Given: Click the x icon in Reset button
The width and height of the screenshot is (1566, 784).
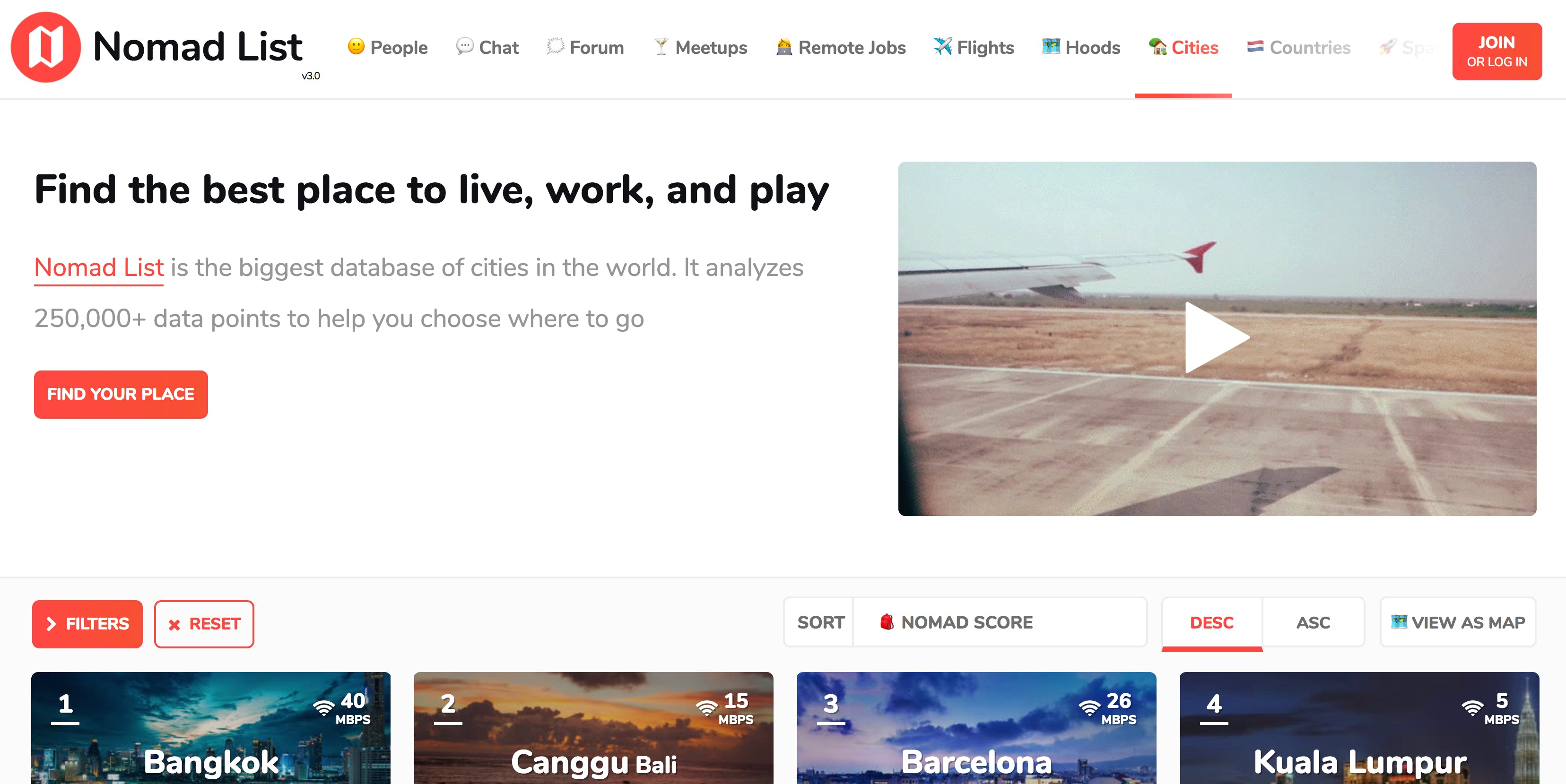Looking at the screenshot, I should 174,625.
